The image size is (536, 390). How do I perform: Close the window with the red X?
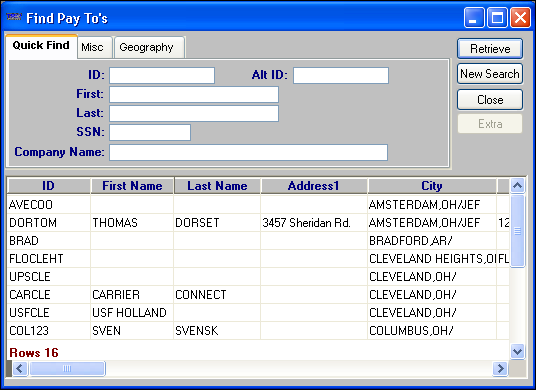[x=520, y=17]
